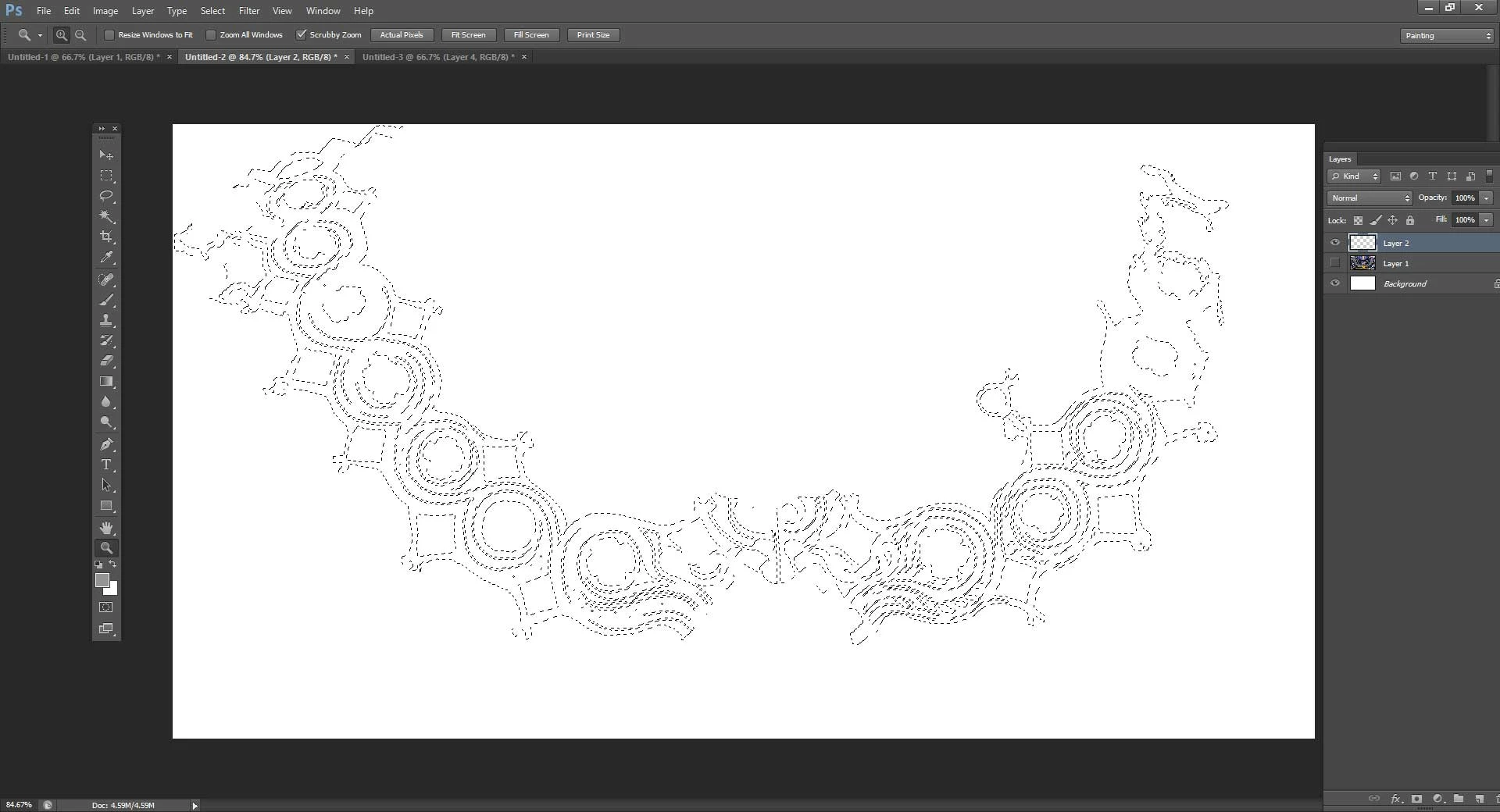Open the Normal blend mode dropdown
This screenshot has width=1500, height=812.
coord(1370,198)
